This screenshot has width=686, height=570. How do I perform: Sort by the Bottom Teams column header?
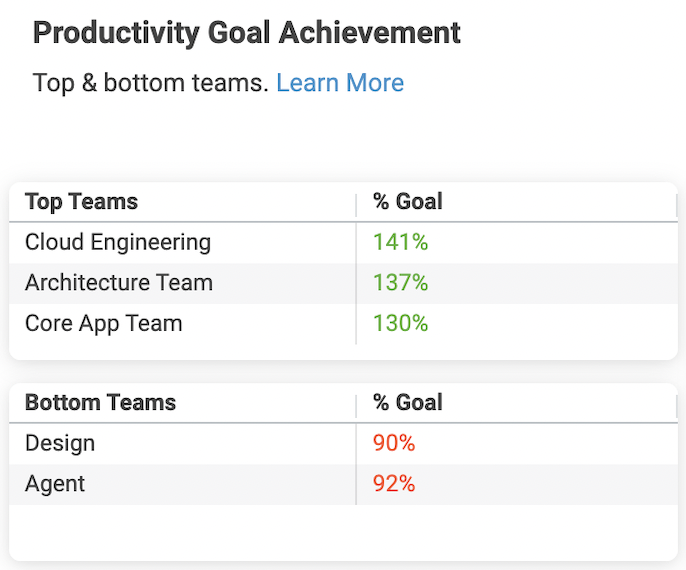point(100,403)
